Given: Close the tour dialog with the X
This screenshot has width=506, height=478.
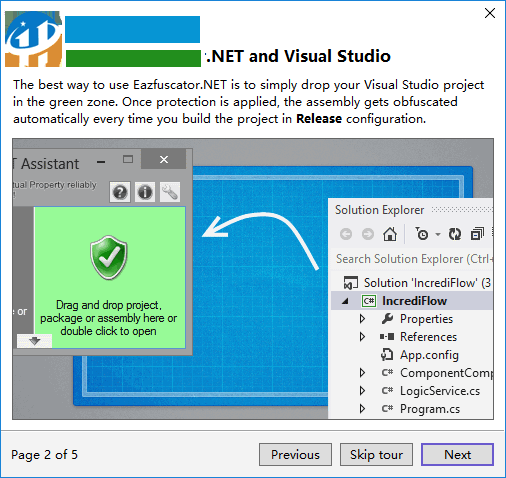Looking at the screenshot, I should click(x=490, y=13).
